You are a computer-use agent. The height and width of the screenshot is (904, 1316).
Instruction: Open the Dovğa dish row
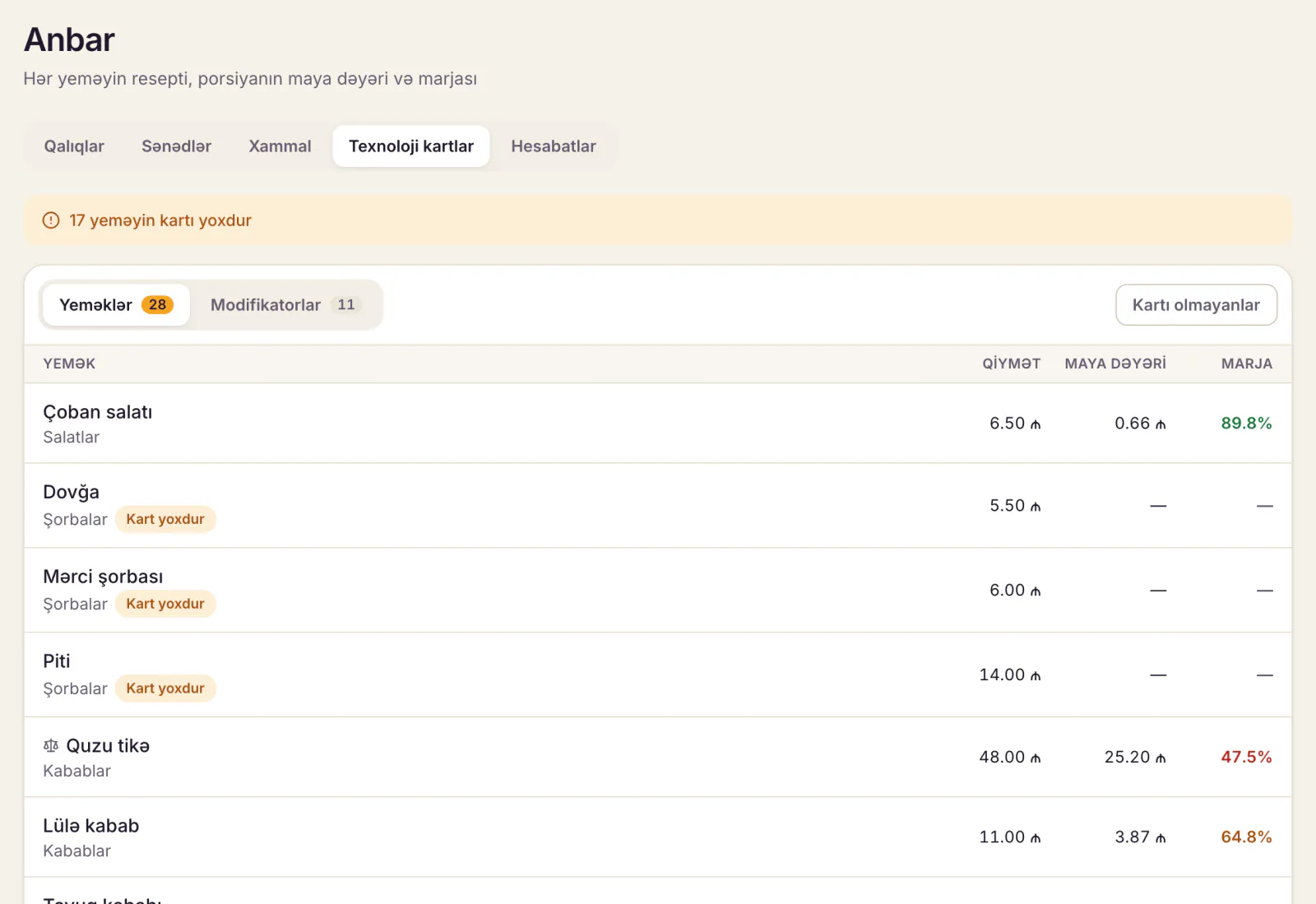(x=658, y=506)
